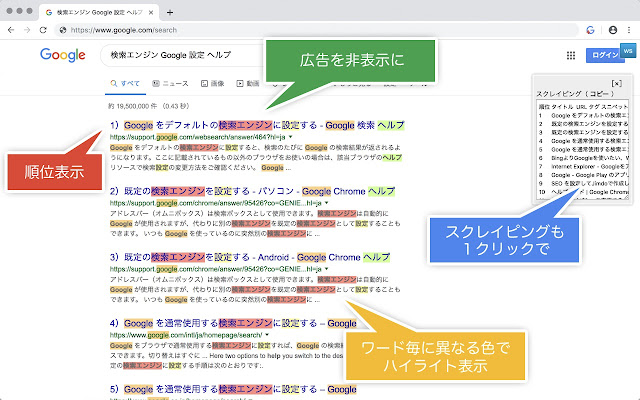
Task: Click scraping row 6 BingよりGoogleを使いたい
Action: click(583, 158)
